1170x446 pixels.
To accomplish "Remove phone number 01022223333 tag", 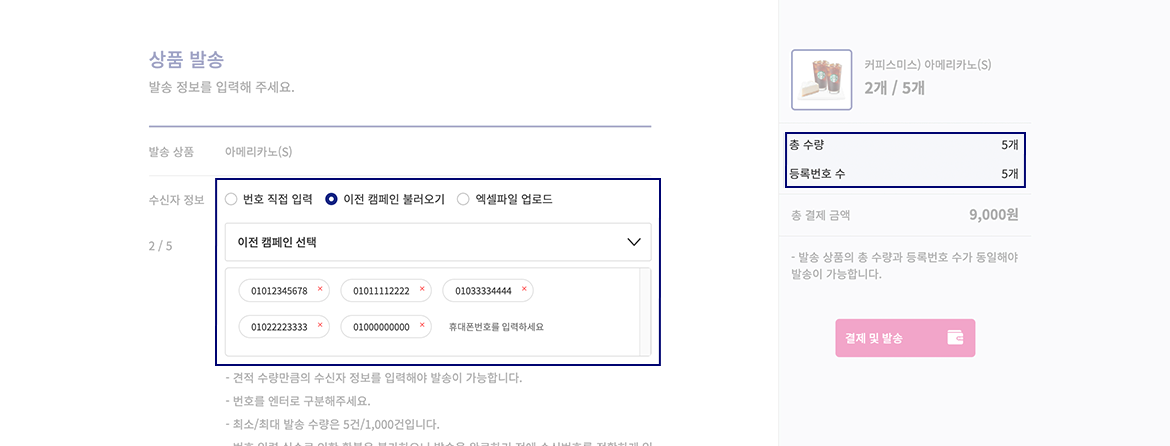I will [320, 325].
